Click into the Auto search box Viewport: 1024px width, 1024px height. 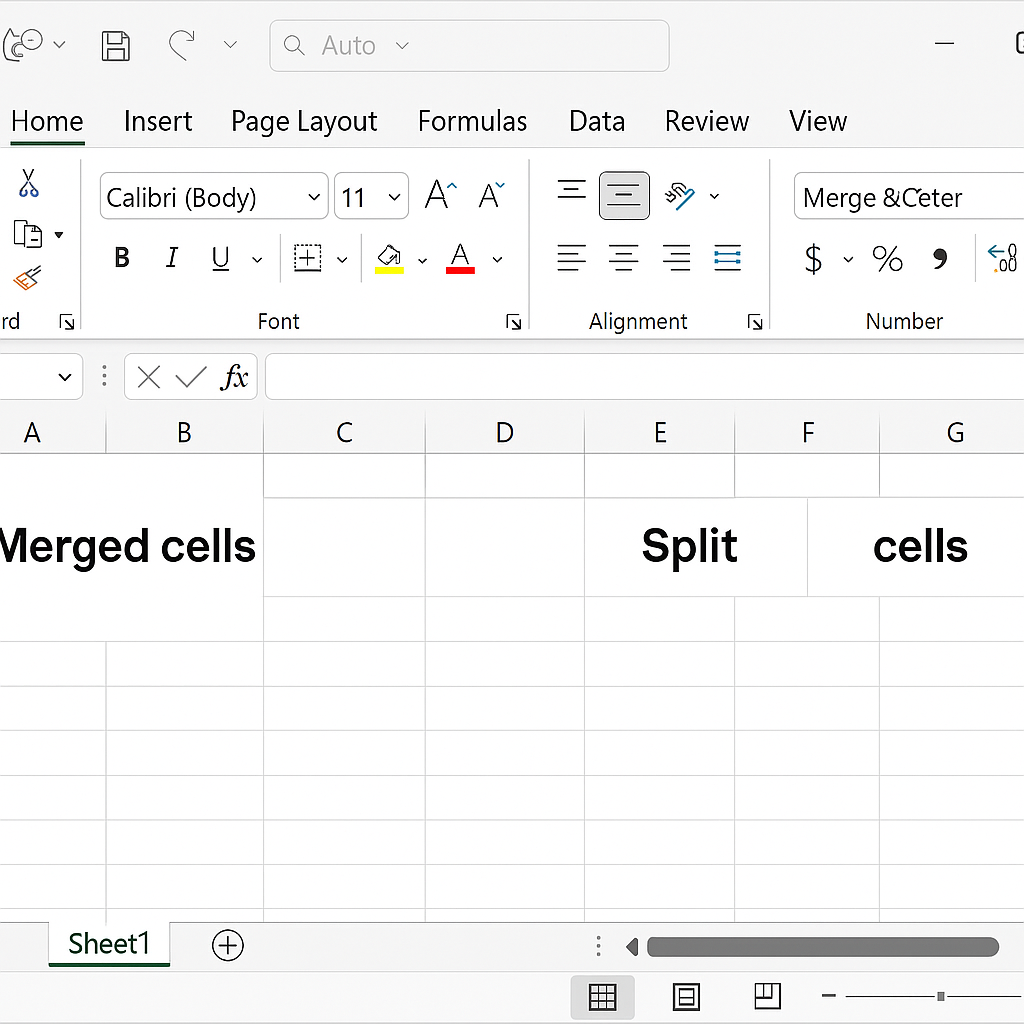click(x=469, y=46)
